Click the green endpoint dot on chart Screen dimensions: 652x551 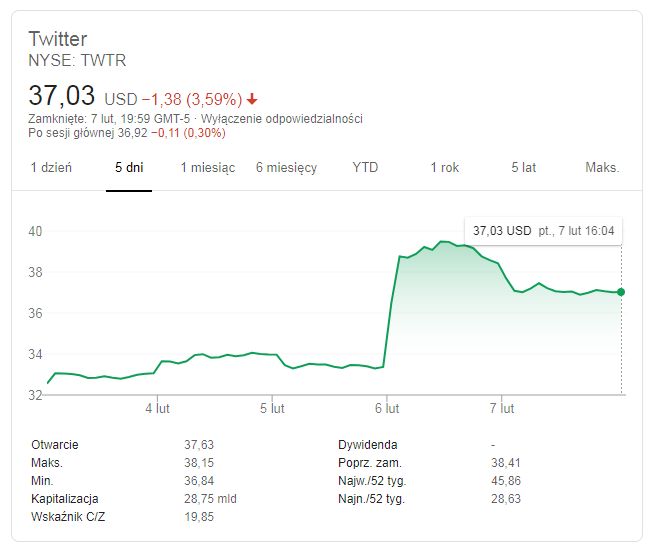click(621, 292)
